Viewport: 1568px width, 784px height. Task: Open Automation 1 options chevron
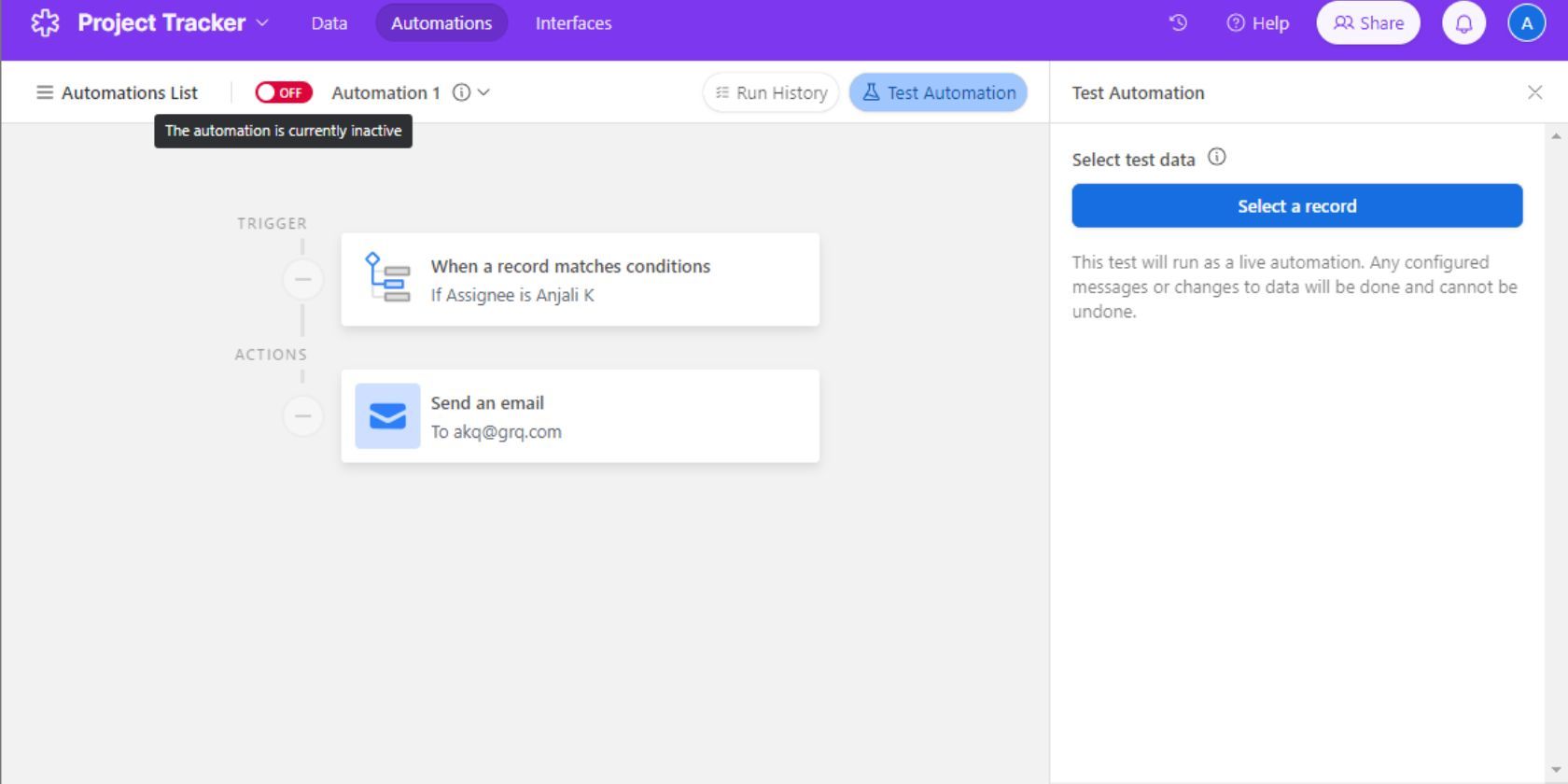tap(483, 92)
